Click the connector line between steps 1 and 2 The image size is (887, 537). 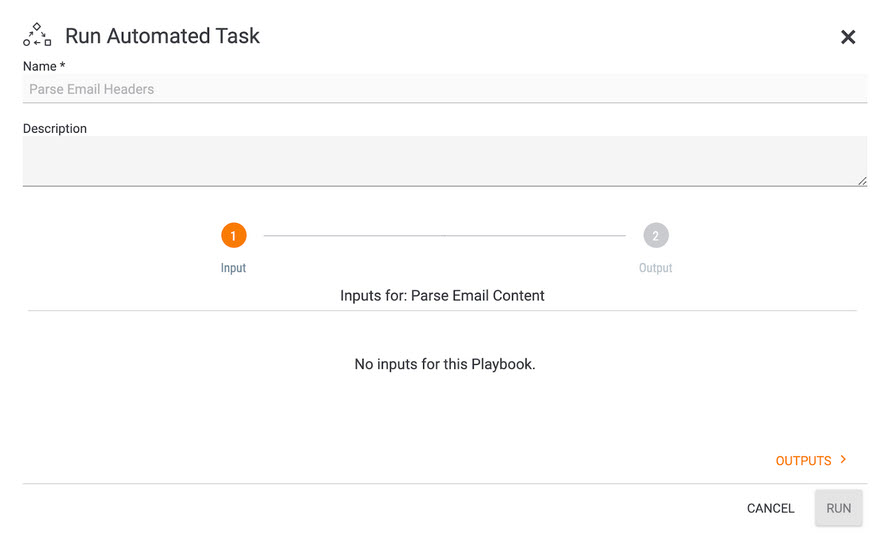(445, 235)
